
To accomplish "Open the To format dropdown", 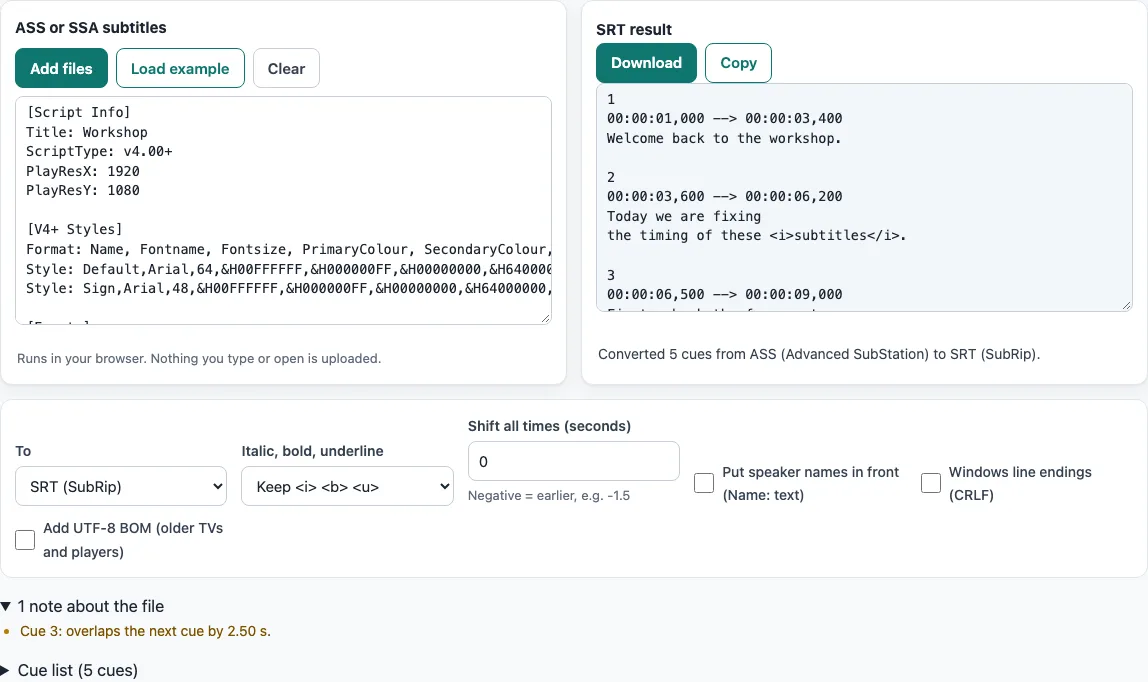I will pos(121,486).
